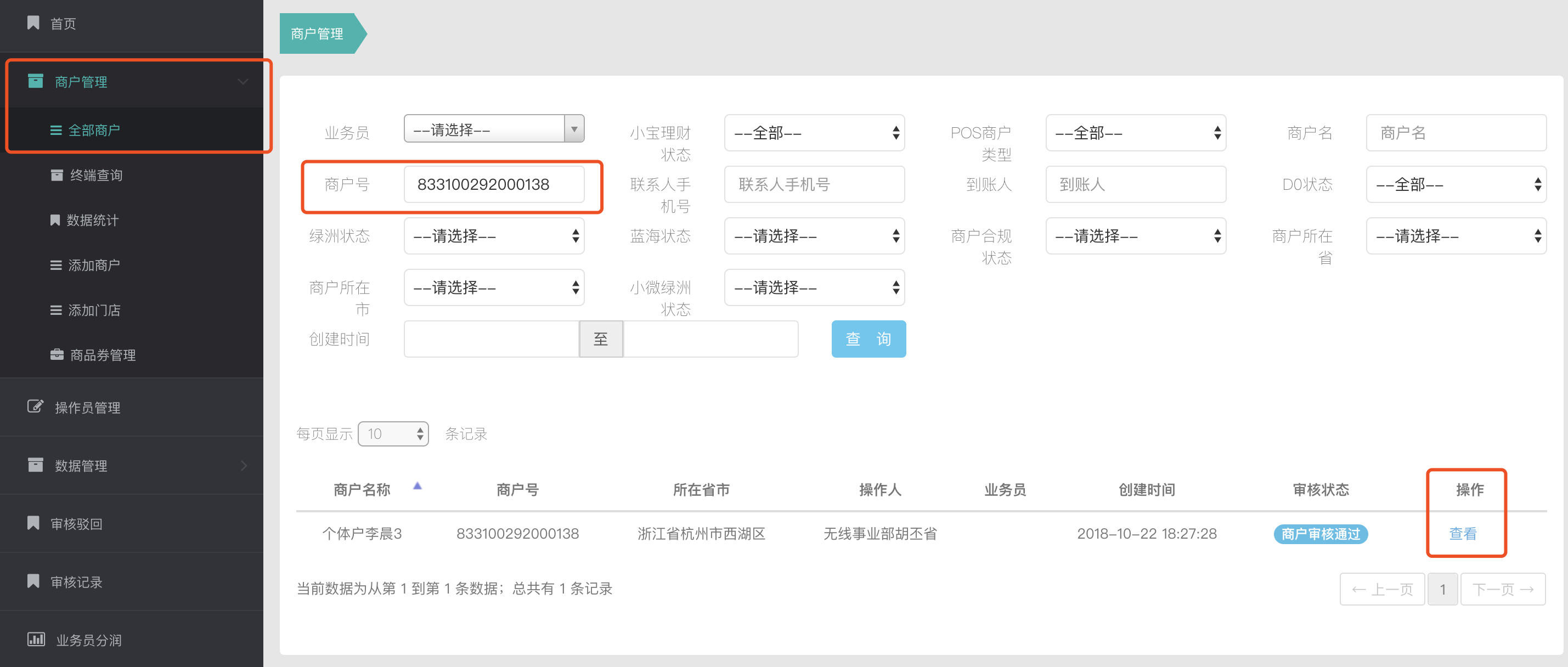Click the 创建时间 start date field

tap(491, 339)
